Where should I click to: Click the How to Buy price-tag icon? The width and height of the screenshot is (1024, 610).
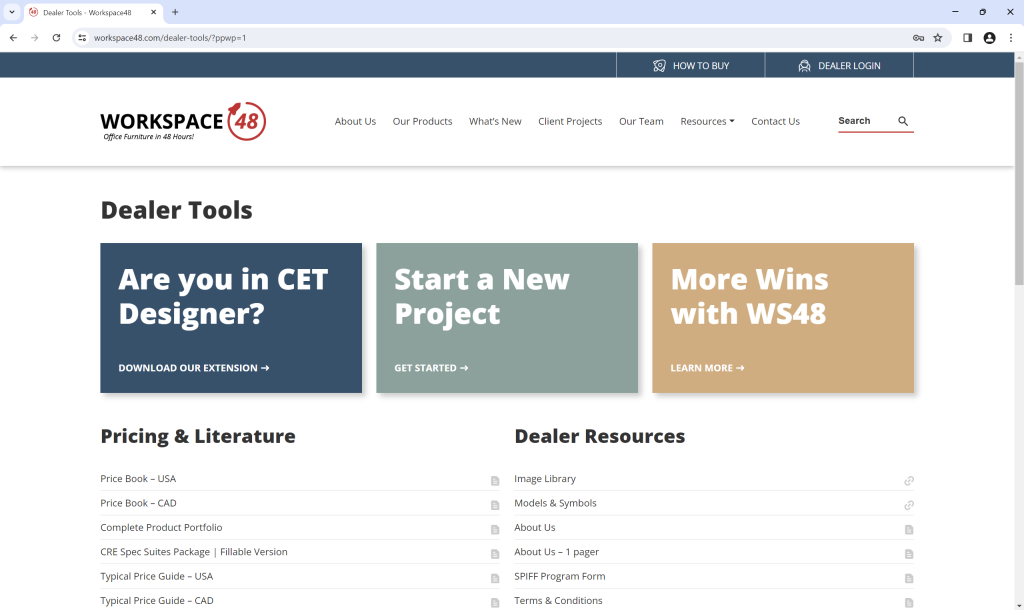(660, 65)
